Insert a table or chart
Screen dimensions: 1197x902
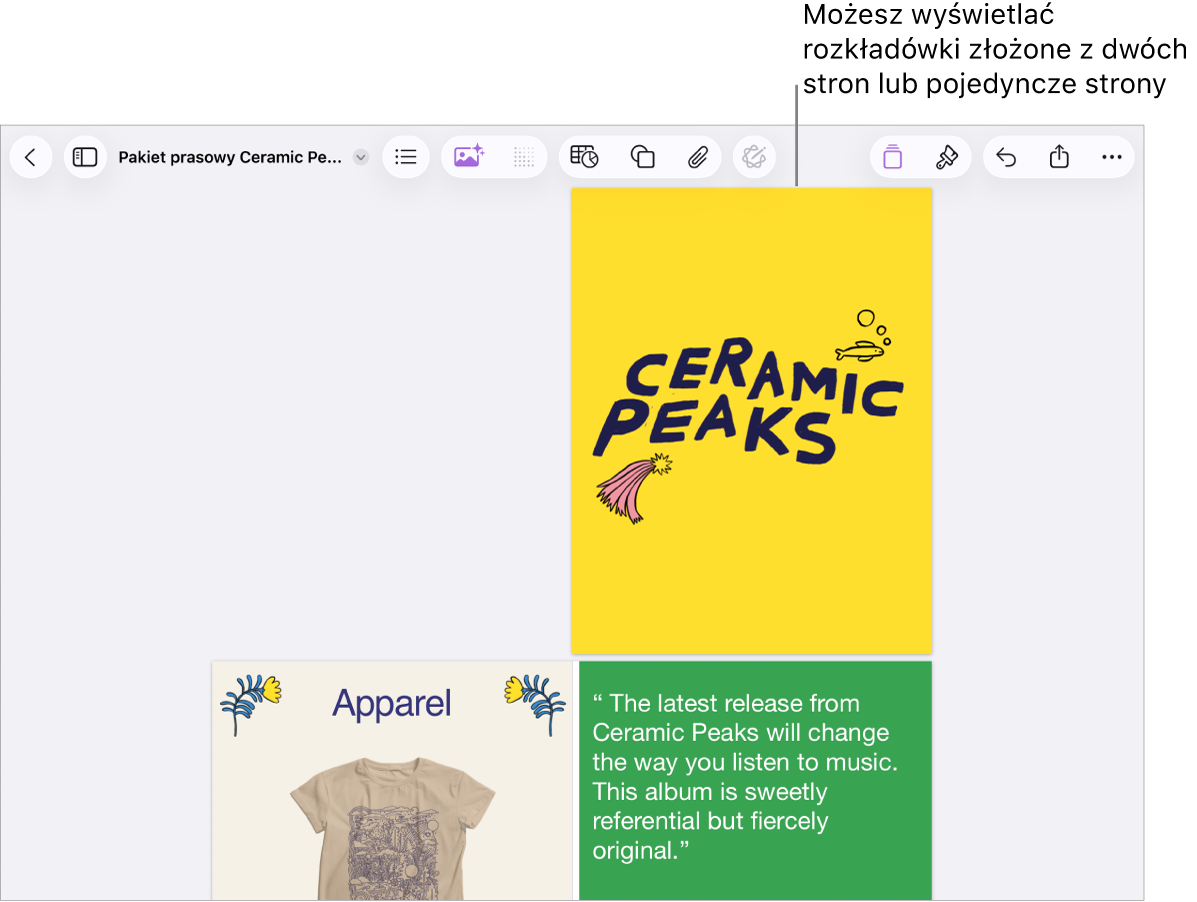tap(585, 157)
